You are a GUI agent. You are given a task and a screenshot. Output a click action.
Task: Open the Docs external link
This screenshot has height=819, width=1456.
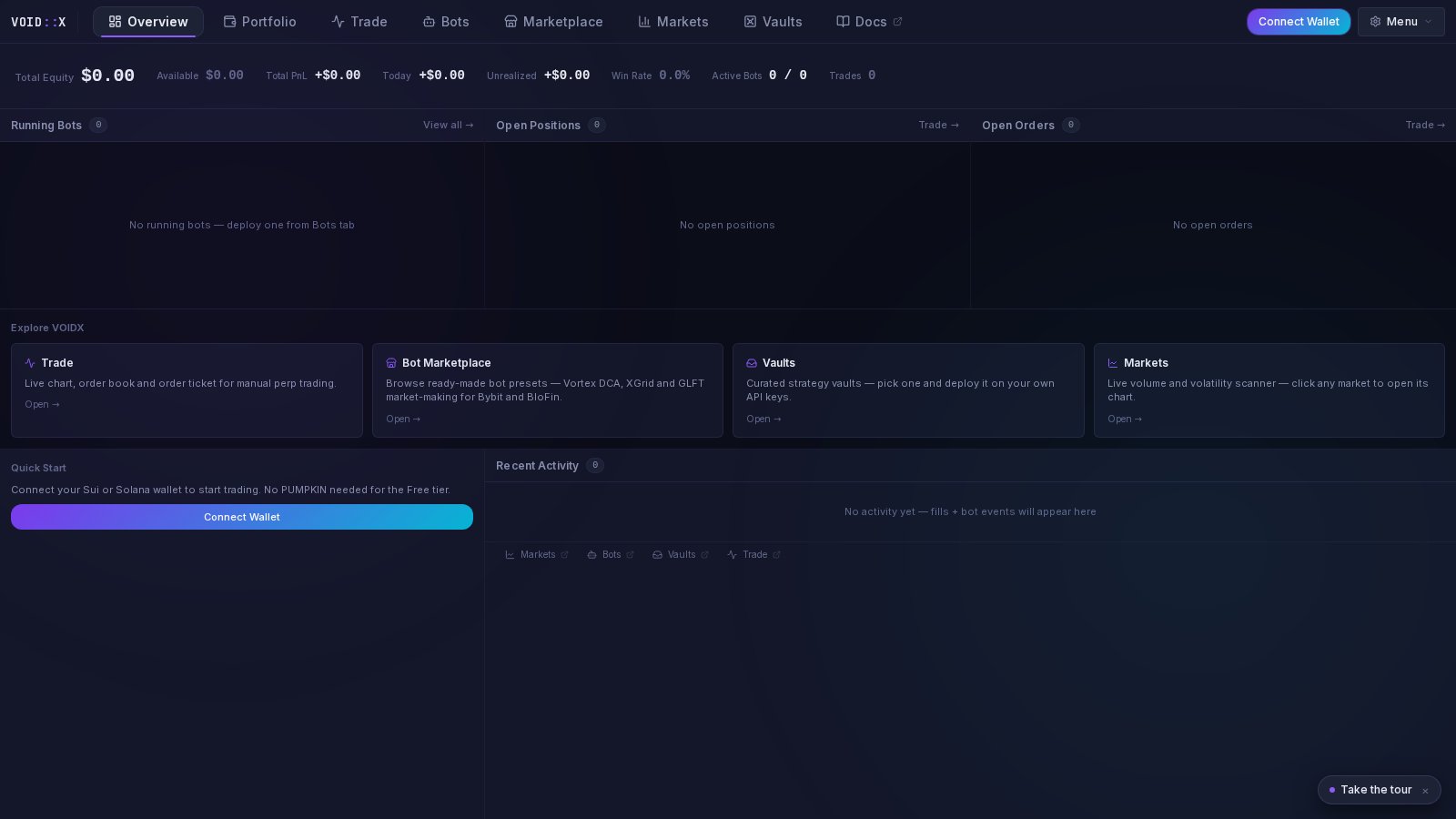coord(869,22)
